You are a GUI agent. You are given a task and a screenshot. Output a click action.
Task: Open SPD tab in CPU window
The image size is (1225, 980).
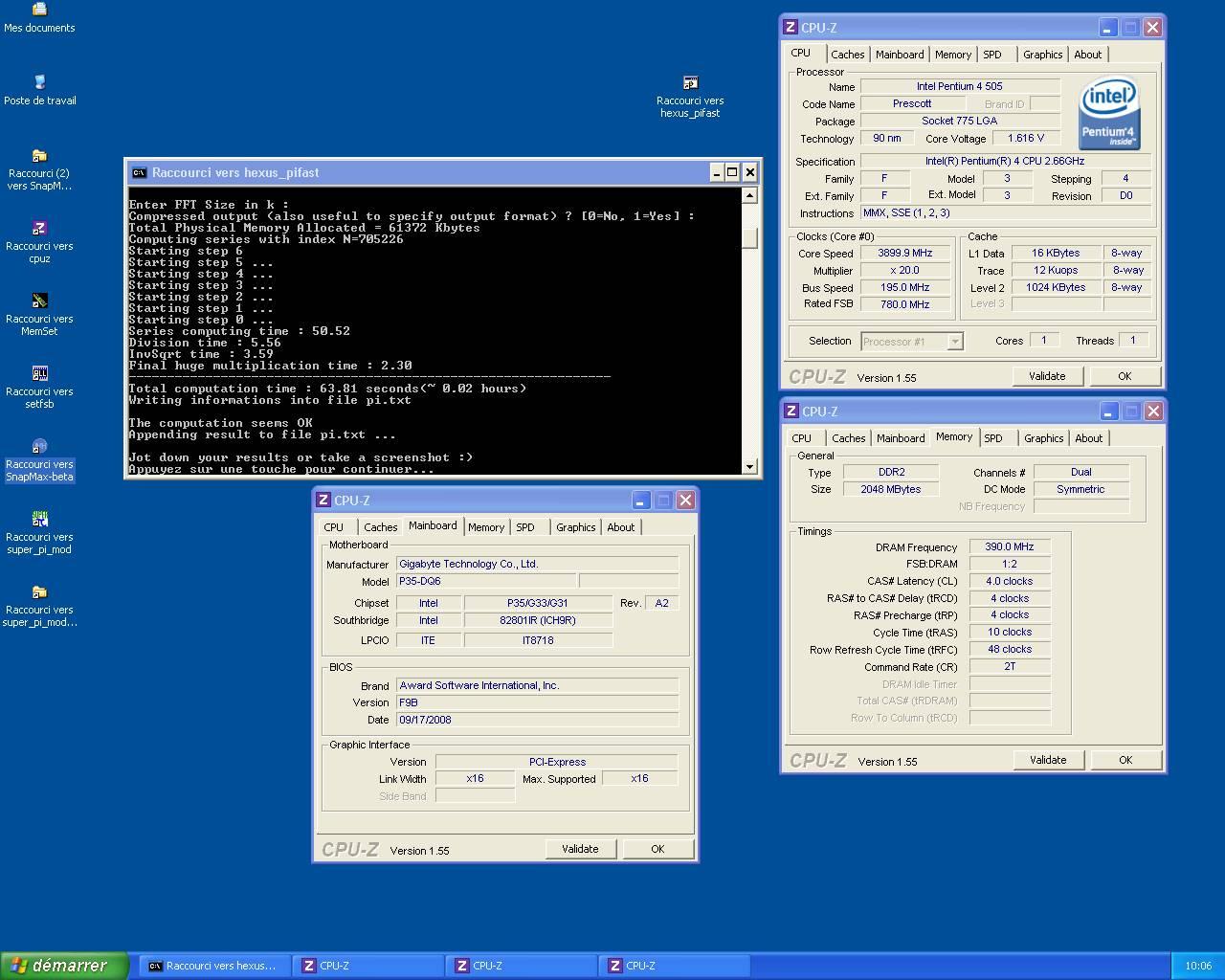pos(992,55)
